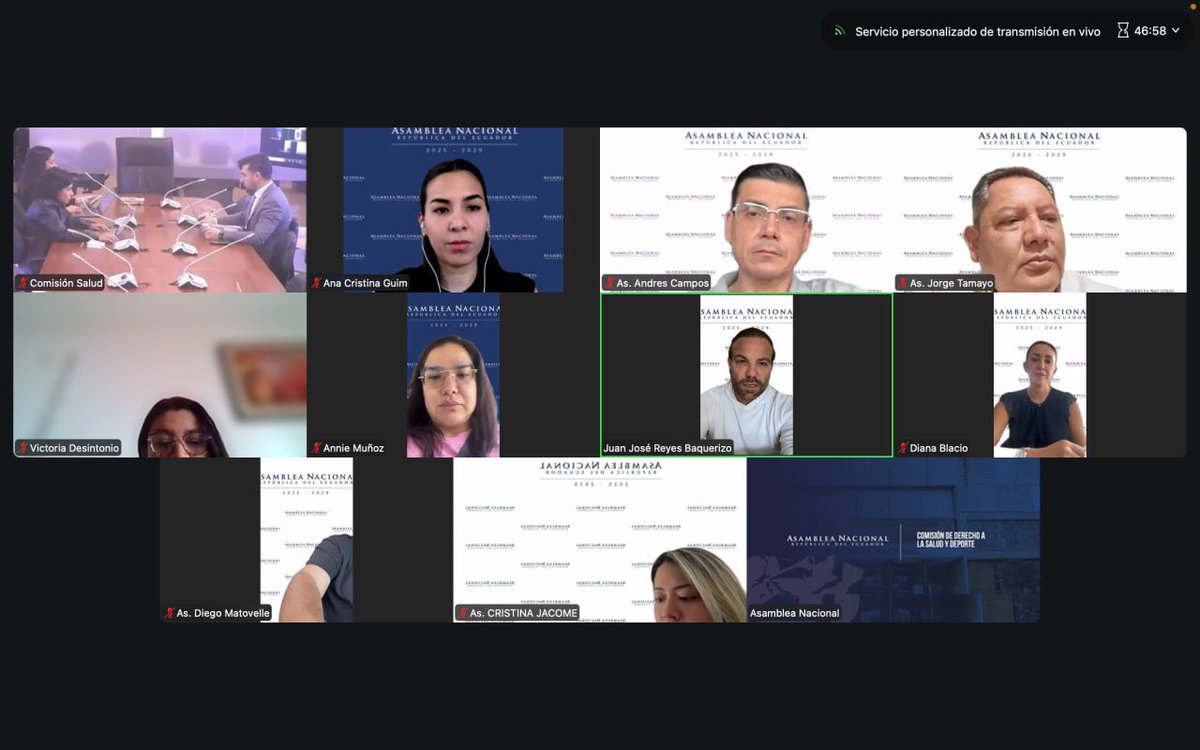Select As. Andres Campos's video tile
Viewport: 1200px width, 750px height.
[747, 210]
